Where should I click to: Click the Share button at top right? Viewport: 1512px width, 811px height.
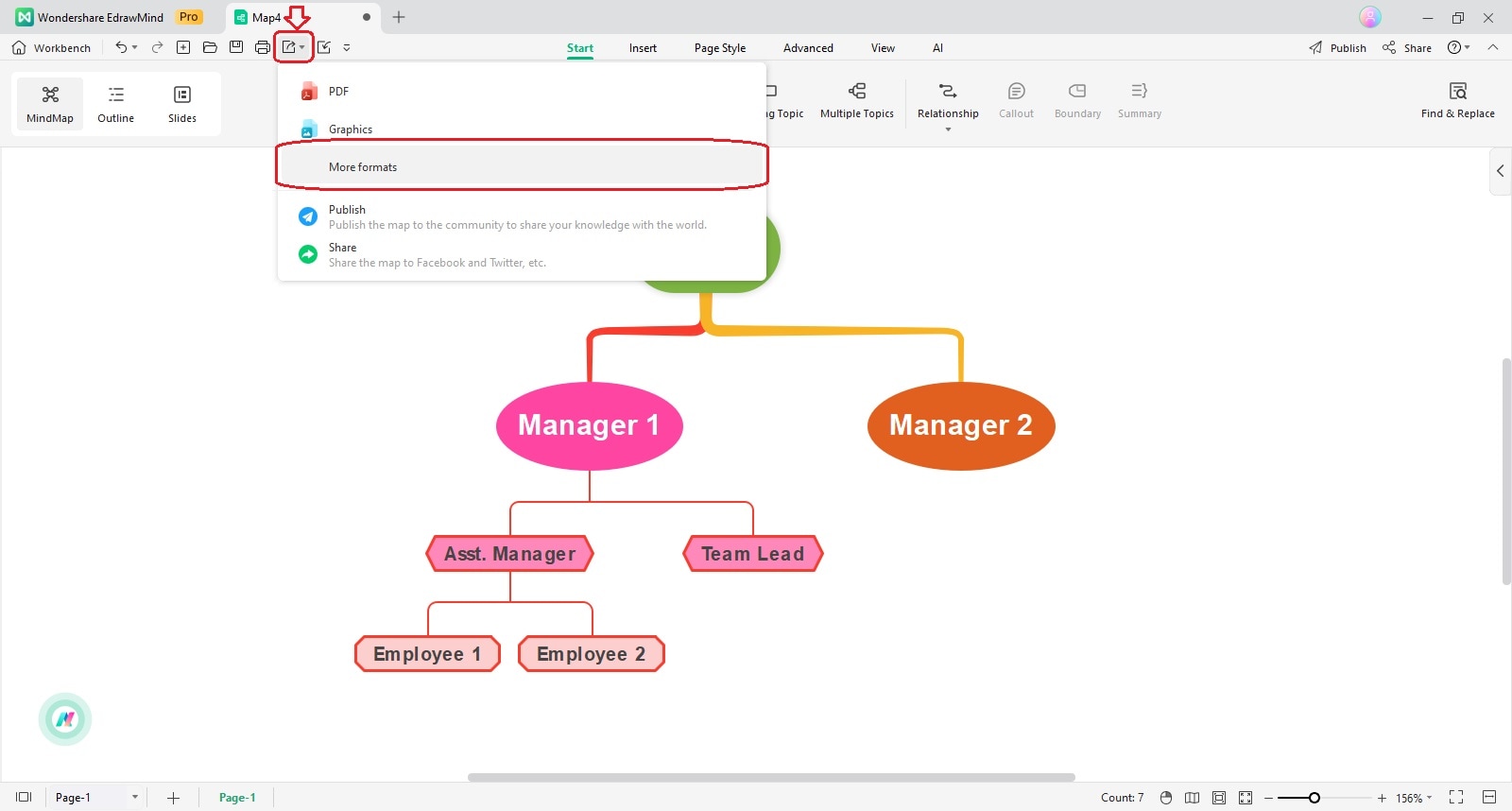coord(1406,47)
